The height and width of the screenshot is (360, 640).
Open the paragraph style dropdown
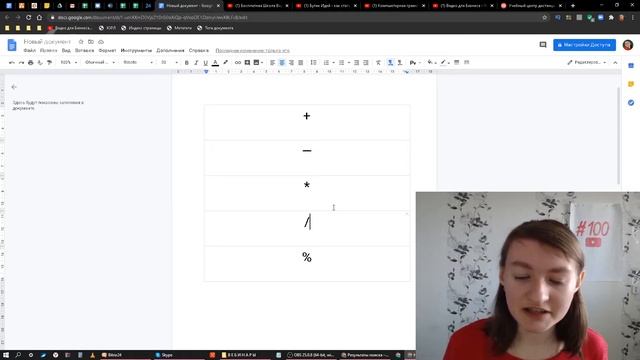point(100,62)
